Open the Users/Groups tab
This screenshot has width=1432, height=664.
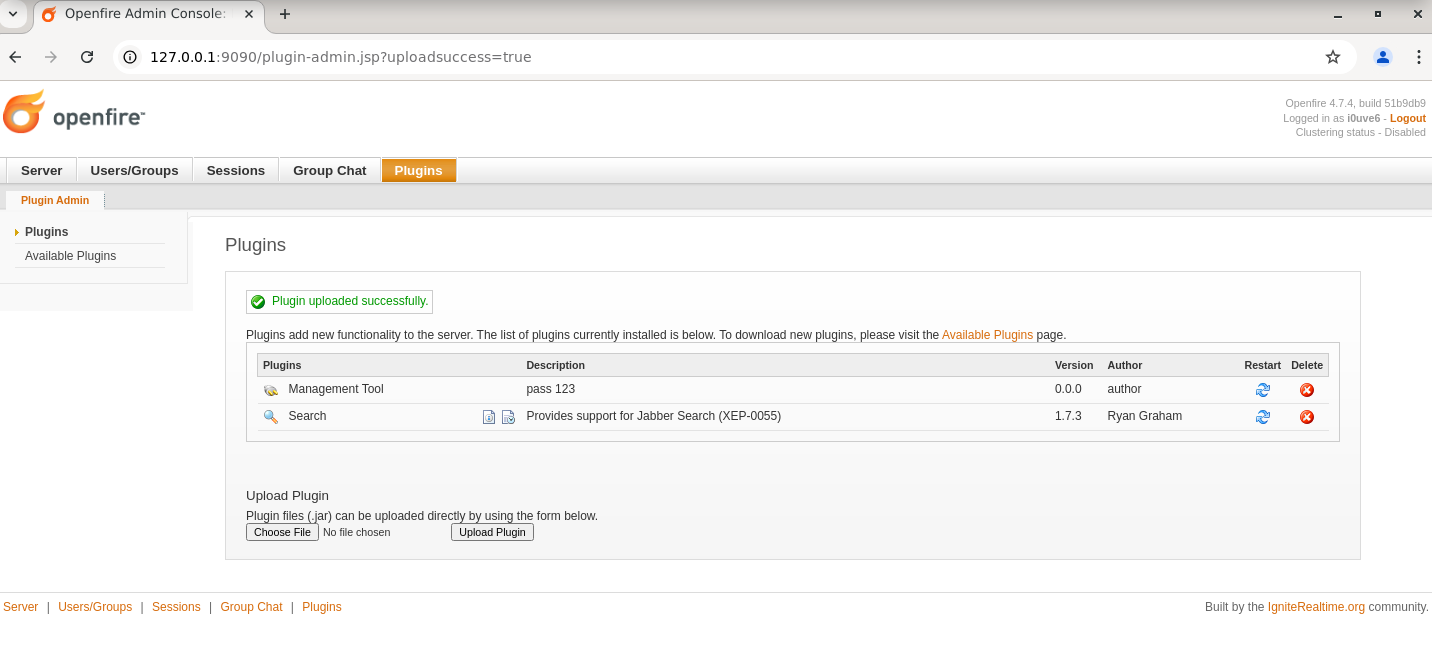click(134, 170)
